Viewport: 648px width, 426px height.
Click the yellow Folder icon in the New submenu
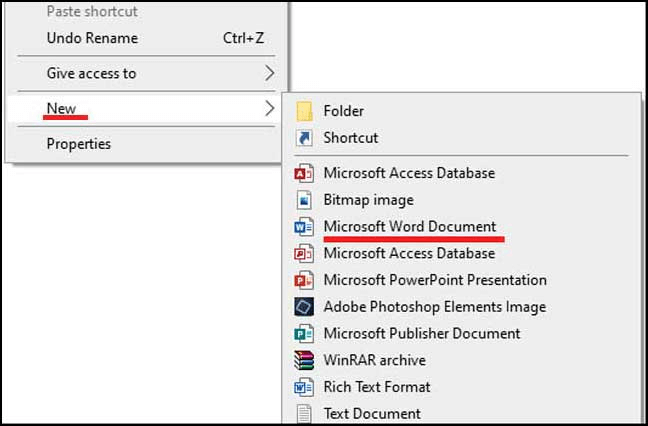tap(304, 111)
